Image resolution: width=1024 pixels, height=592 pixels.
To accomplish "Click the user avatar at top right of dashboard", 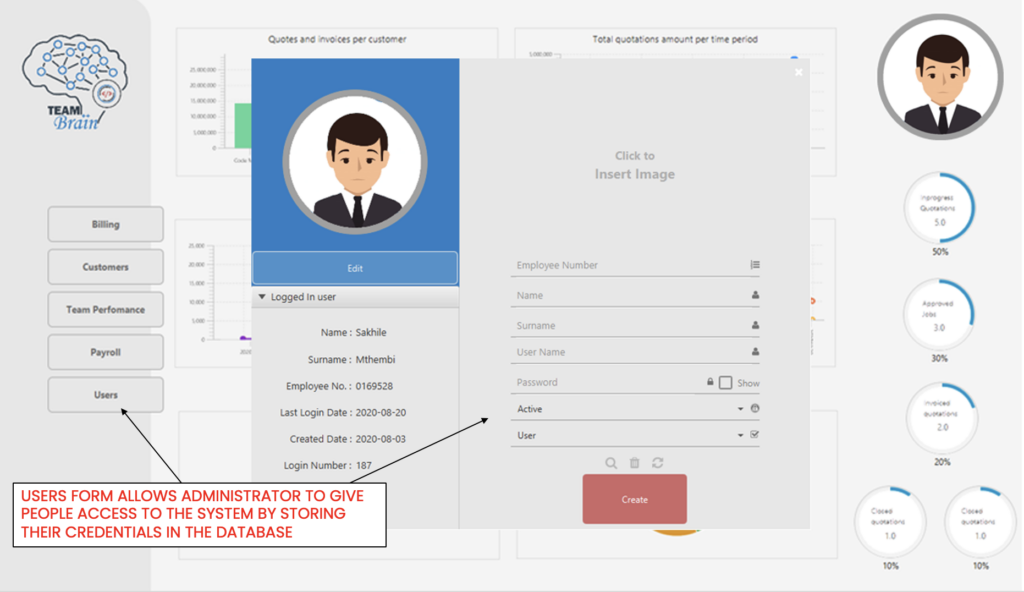I will 940,77.
